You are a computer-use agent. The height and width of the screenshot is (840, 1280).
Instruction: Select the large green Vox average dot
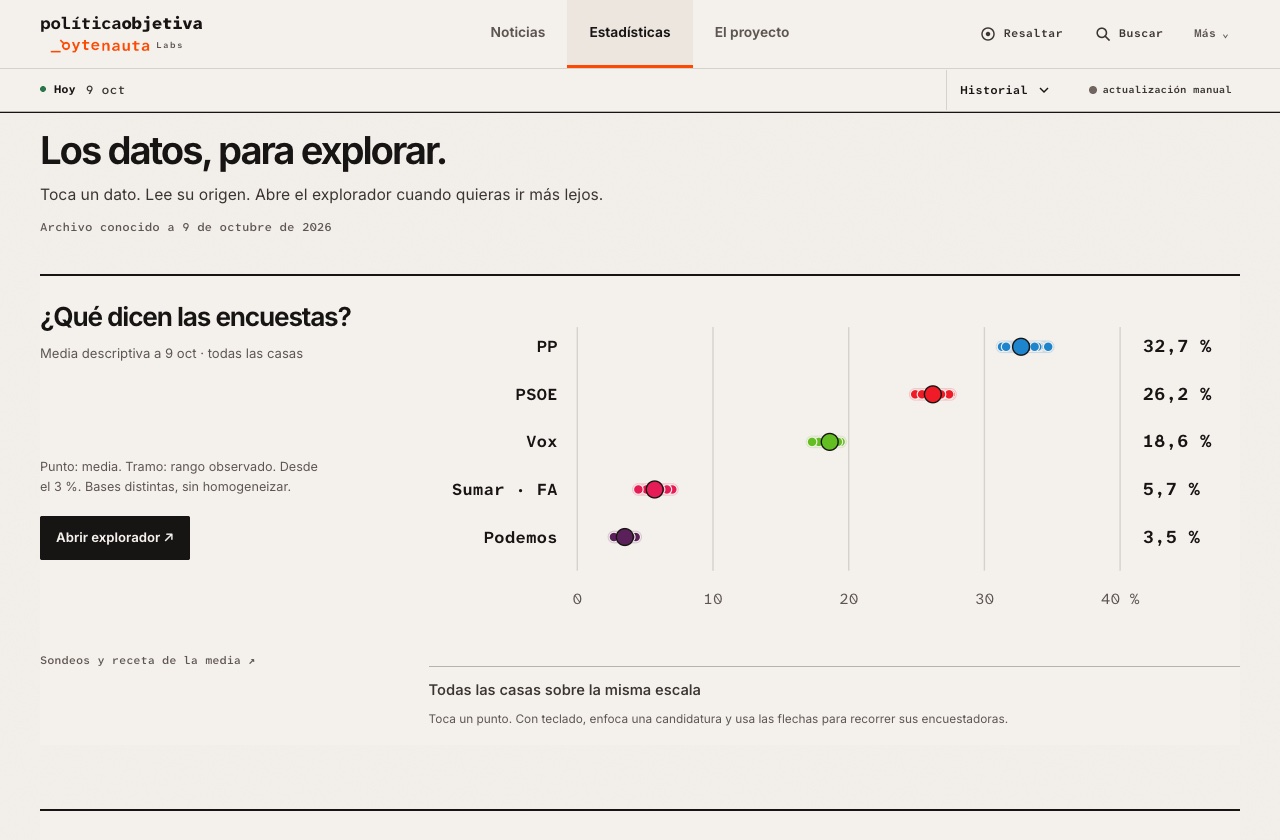[830, 442]
